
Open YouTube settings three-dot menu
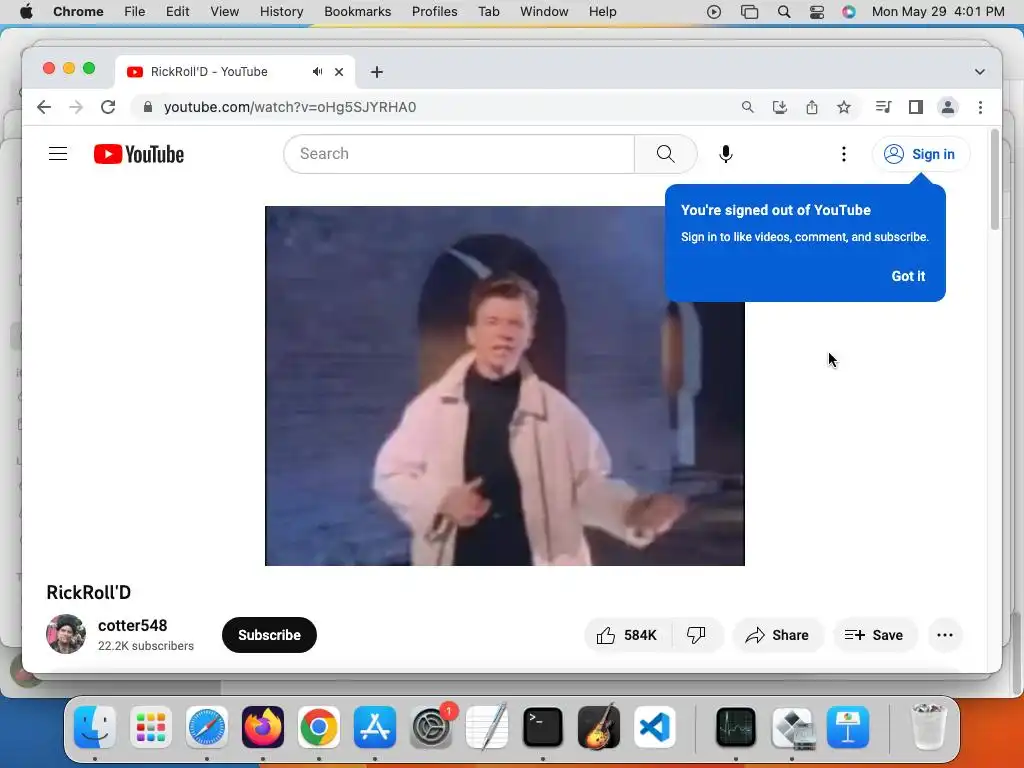pyautogui.click(x=844, y=154)
